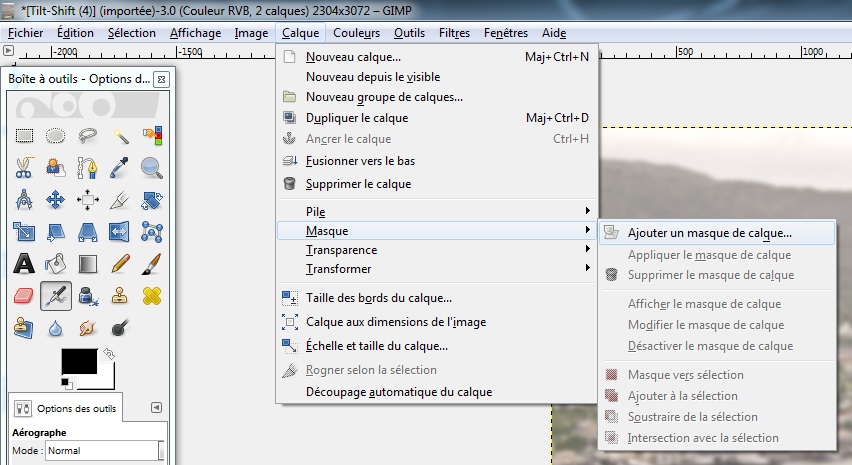This screenshot has width=852, height=465.
Task: Select the Rectangle Select tool
Action: 25,136
